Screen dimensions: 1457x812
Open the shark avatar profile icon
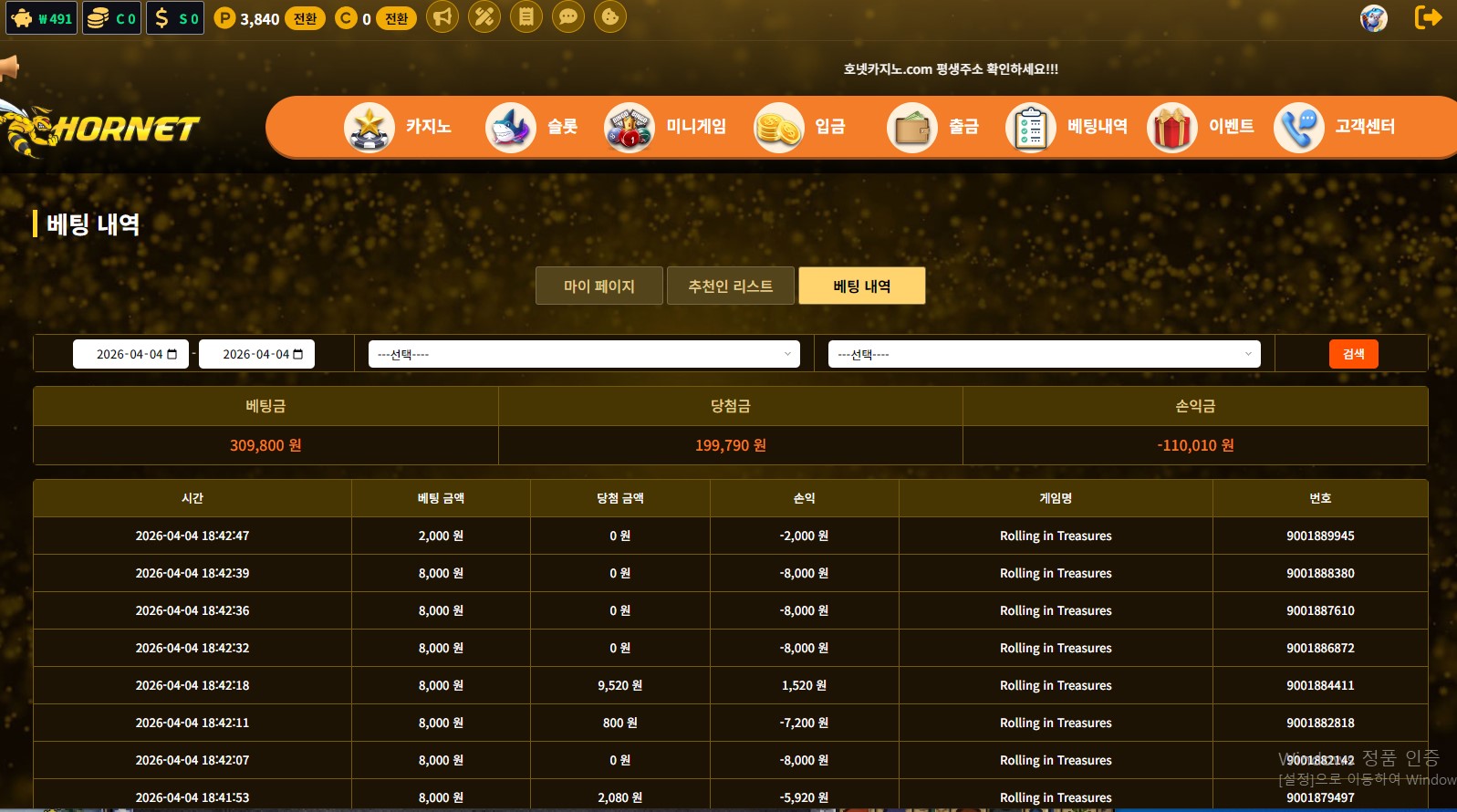pos(1373,18)
